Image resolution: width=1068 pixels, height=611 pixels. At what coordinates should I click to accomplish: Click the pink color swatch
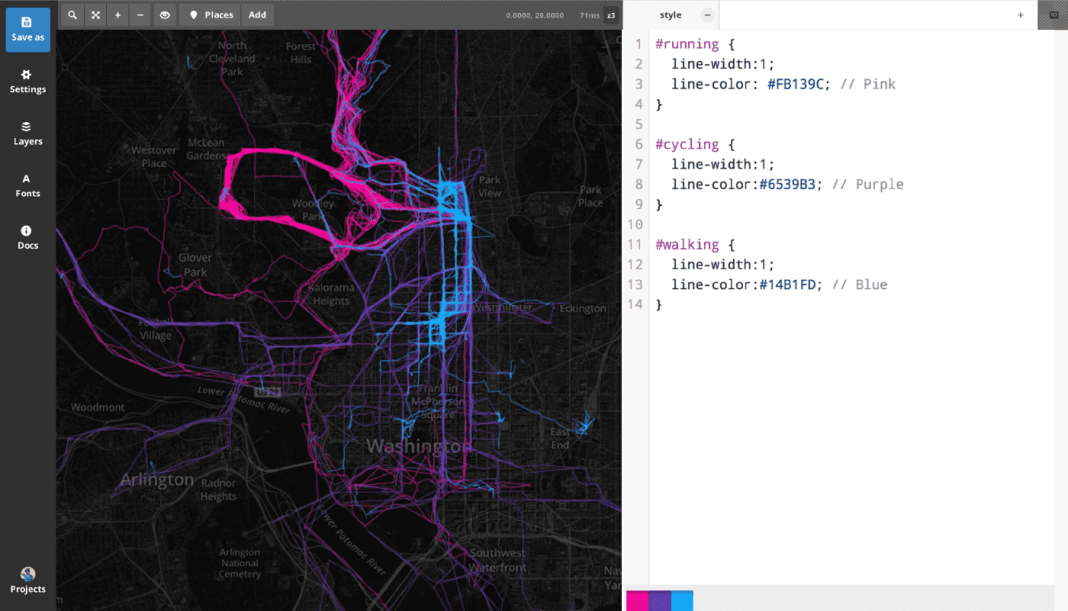(637, 601)
